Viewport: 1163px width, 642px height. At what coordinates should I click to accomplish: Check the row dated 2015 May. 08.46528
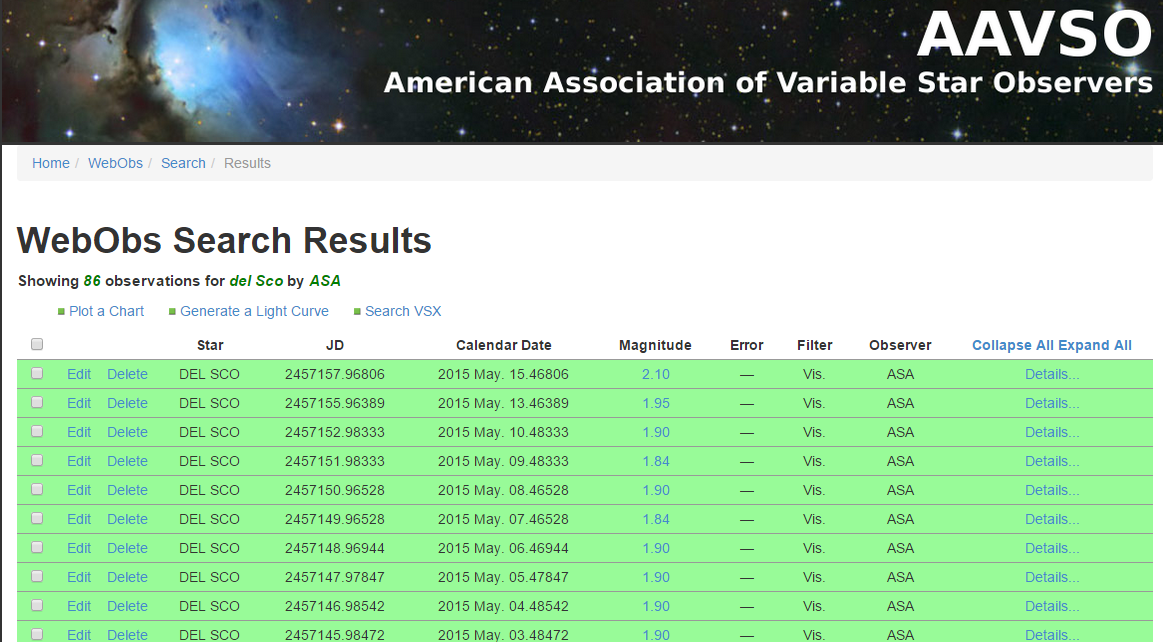tap(37, 489)
